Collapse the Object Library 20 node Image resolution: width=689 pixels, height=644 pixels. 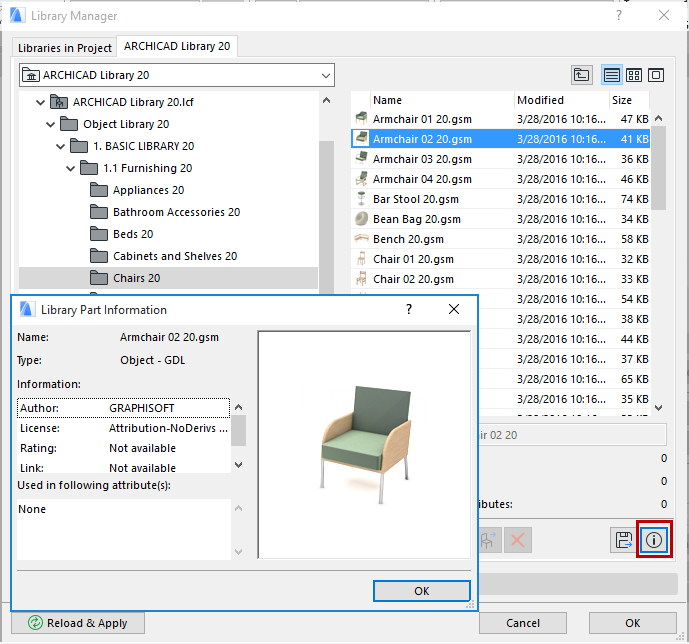(x=51, y=124)
